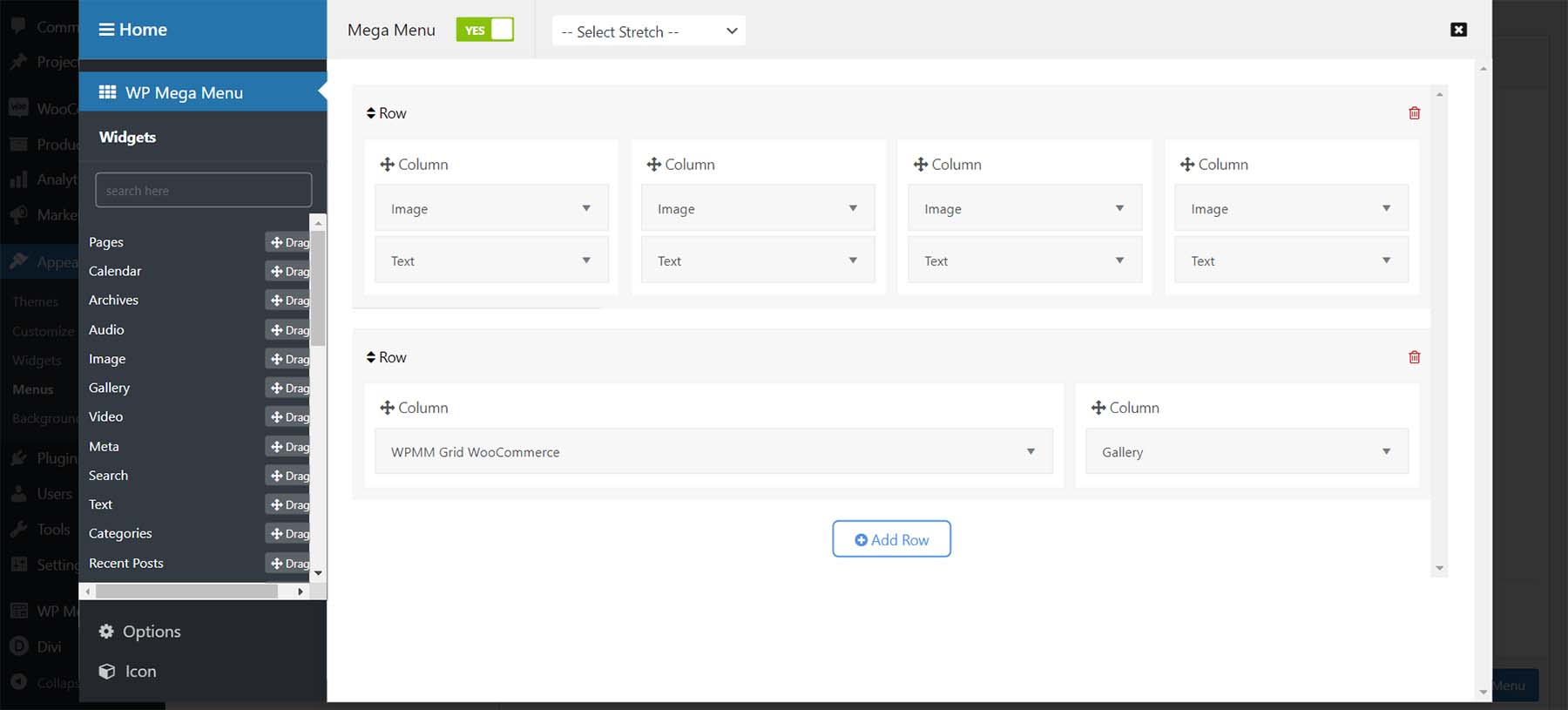Image resolution: width=1568 pixels, height=710 pixels.
Task: Expand WPMM Grid WooCommerce widget
Action: point(1031,451)
